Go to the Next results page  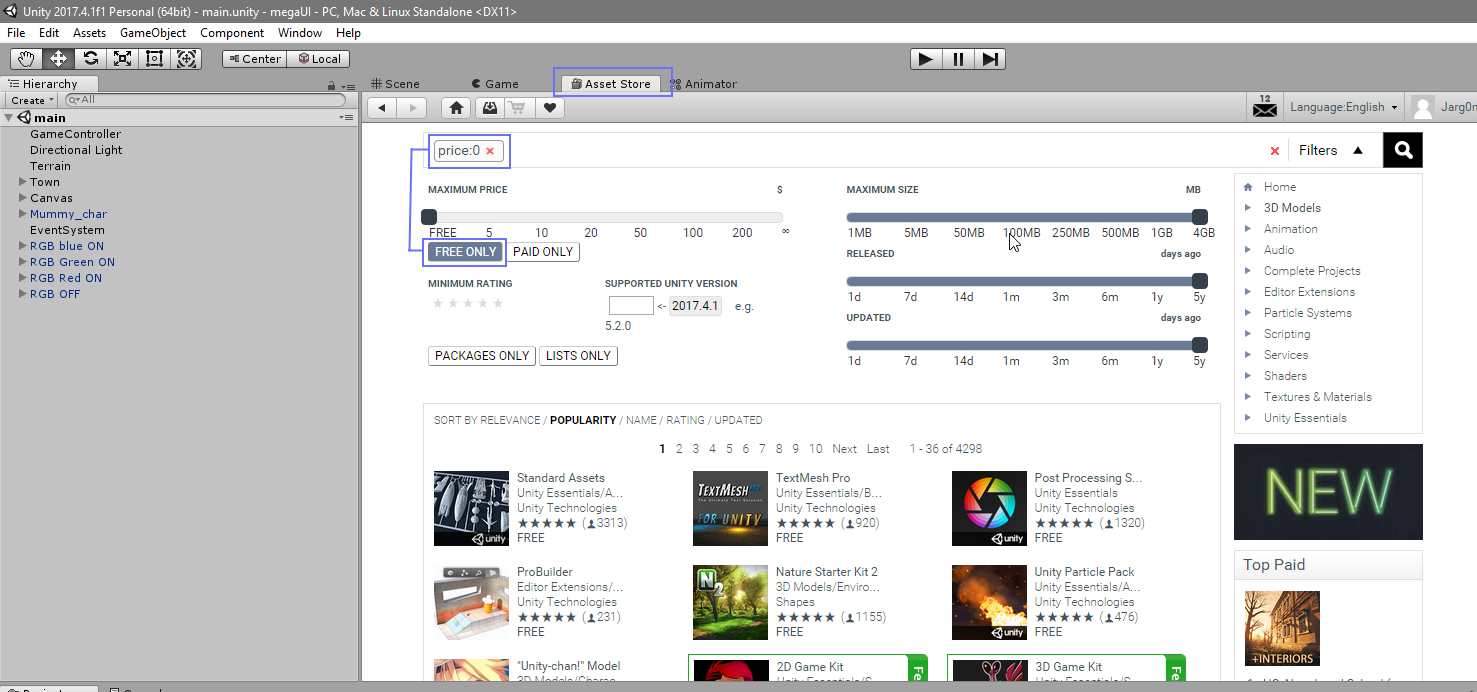(845, 449)
